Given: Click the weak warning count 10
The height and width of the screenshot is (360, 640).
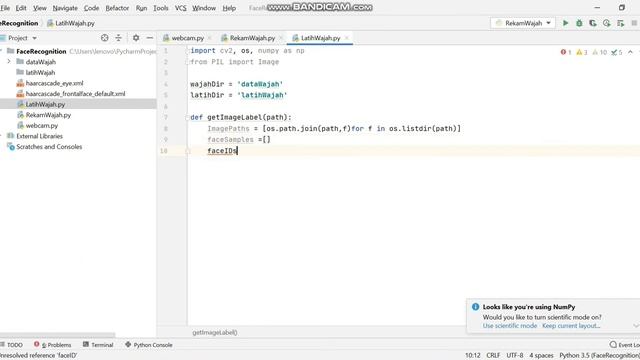Looking at the screenshot, I should click(x=600, y=52).
